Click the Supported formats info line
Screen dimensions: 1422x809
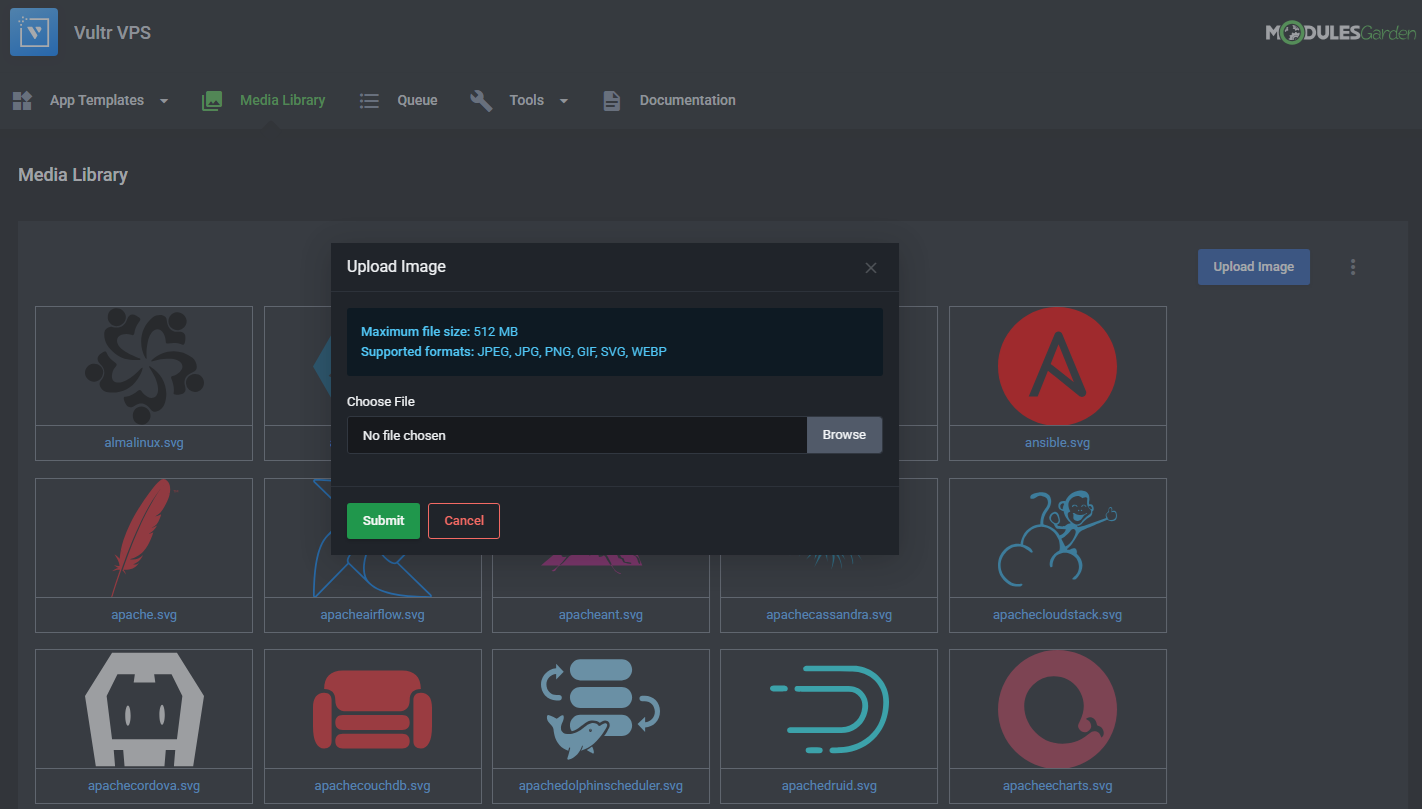point(513,352)
